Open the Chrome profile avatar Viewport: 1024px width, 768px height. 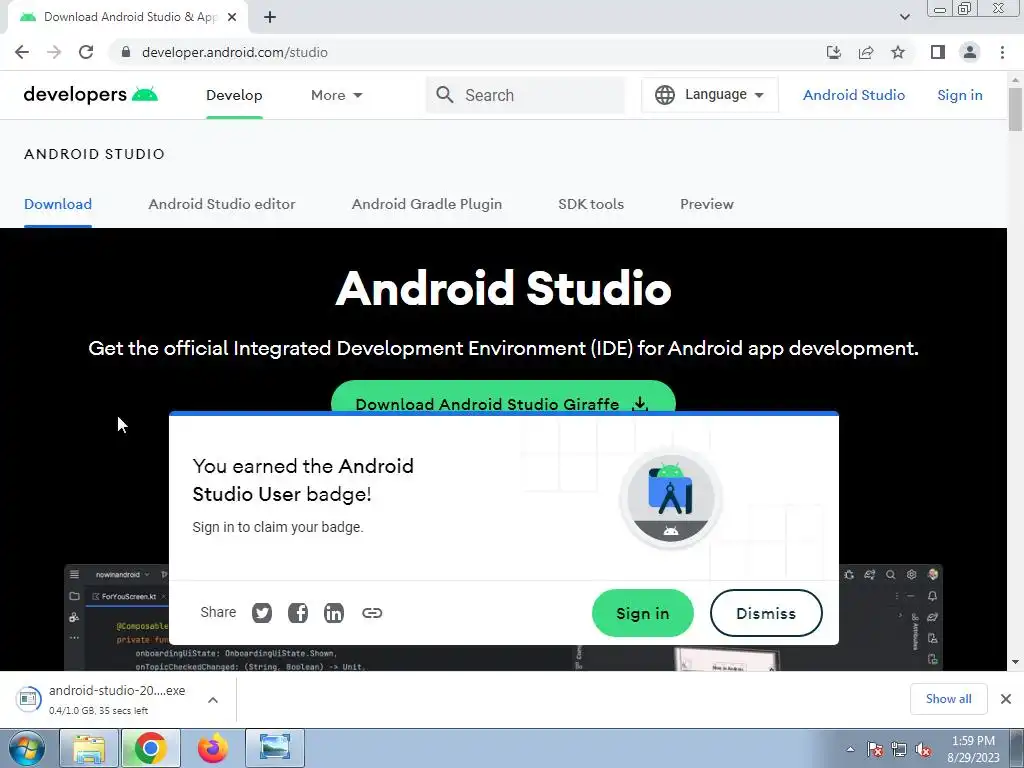(x=970, y=52)
